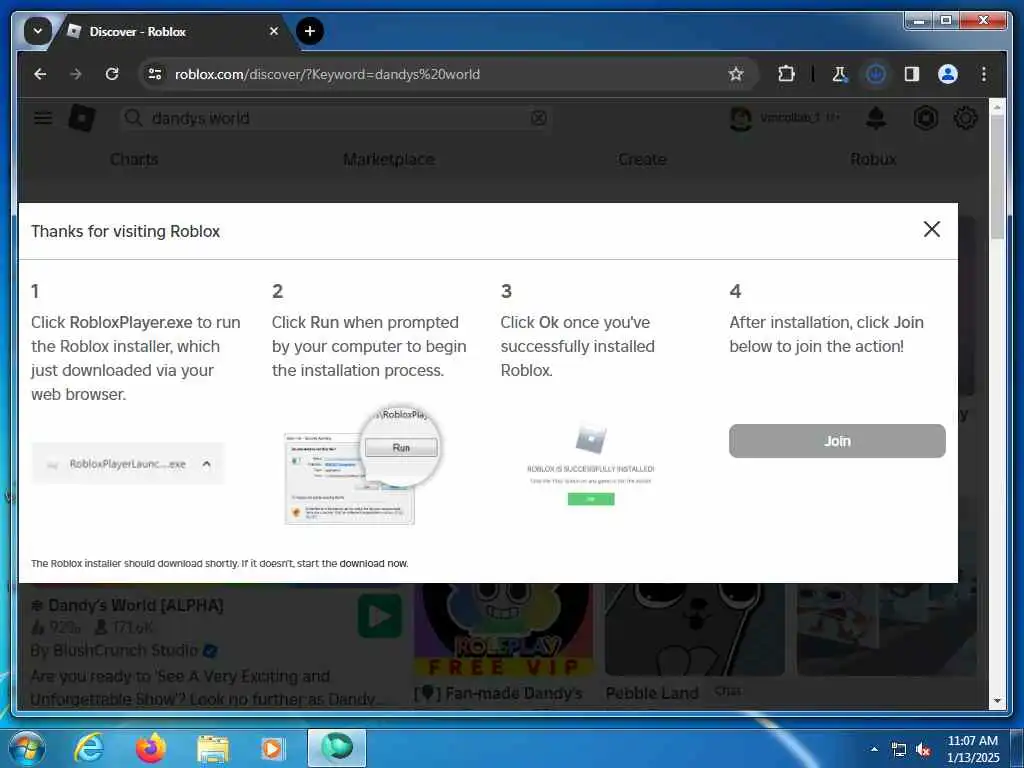The height and width of the screenshot is (768, 1024).
Task: Open the browser profile avatar
Action: [948, 74]
